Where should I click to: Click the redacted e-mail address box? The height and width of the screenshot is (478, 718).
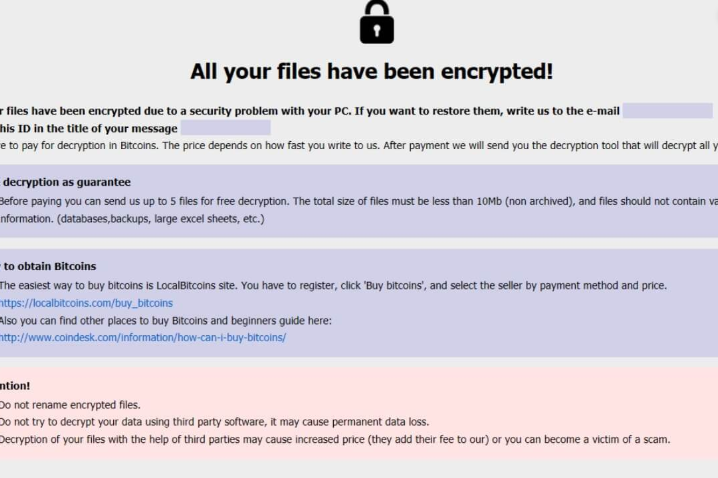pos(667,111)
